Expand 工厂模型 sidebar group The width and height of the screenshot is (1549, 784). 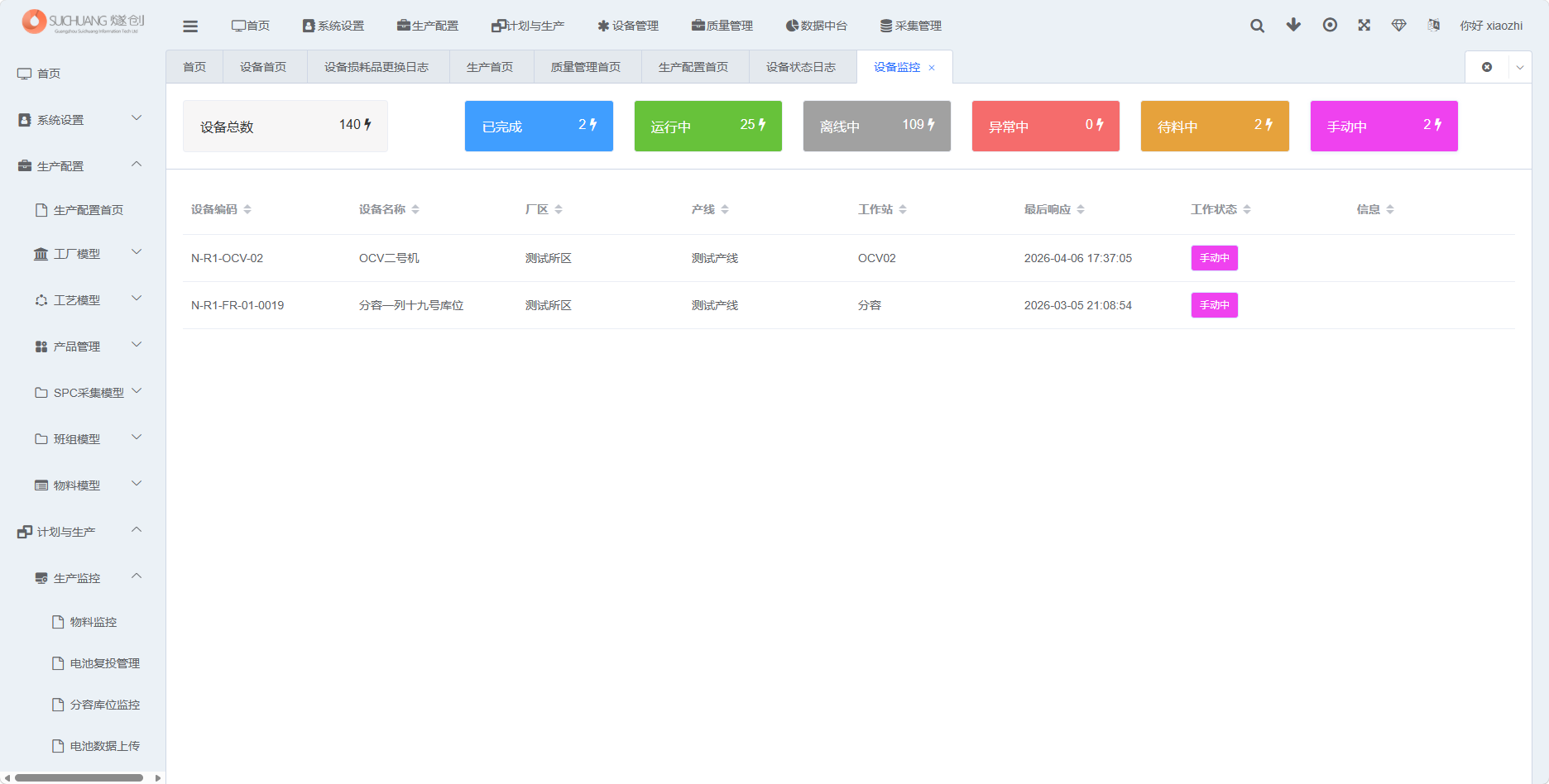coord(83,254)
